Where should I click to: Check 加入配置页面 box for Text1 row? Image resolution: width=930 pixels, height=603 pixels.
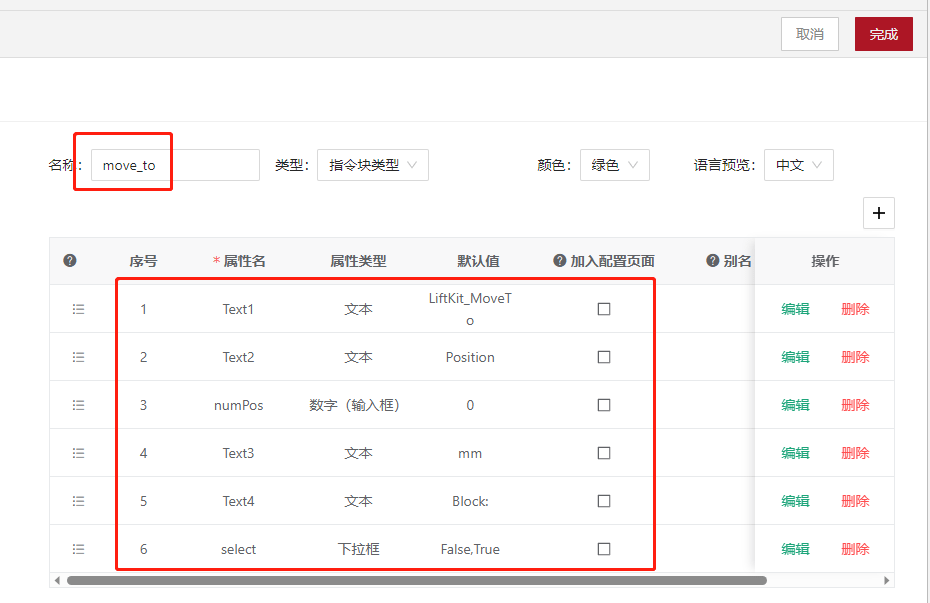click(604, 309)
